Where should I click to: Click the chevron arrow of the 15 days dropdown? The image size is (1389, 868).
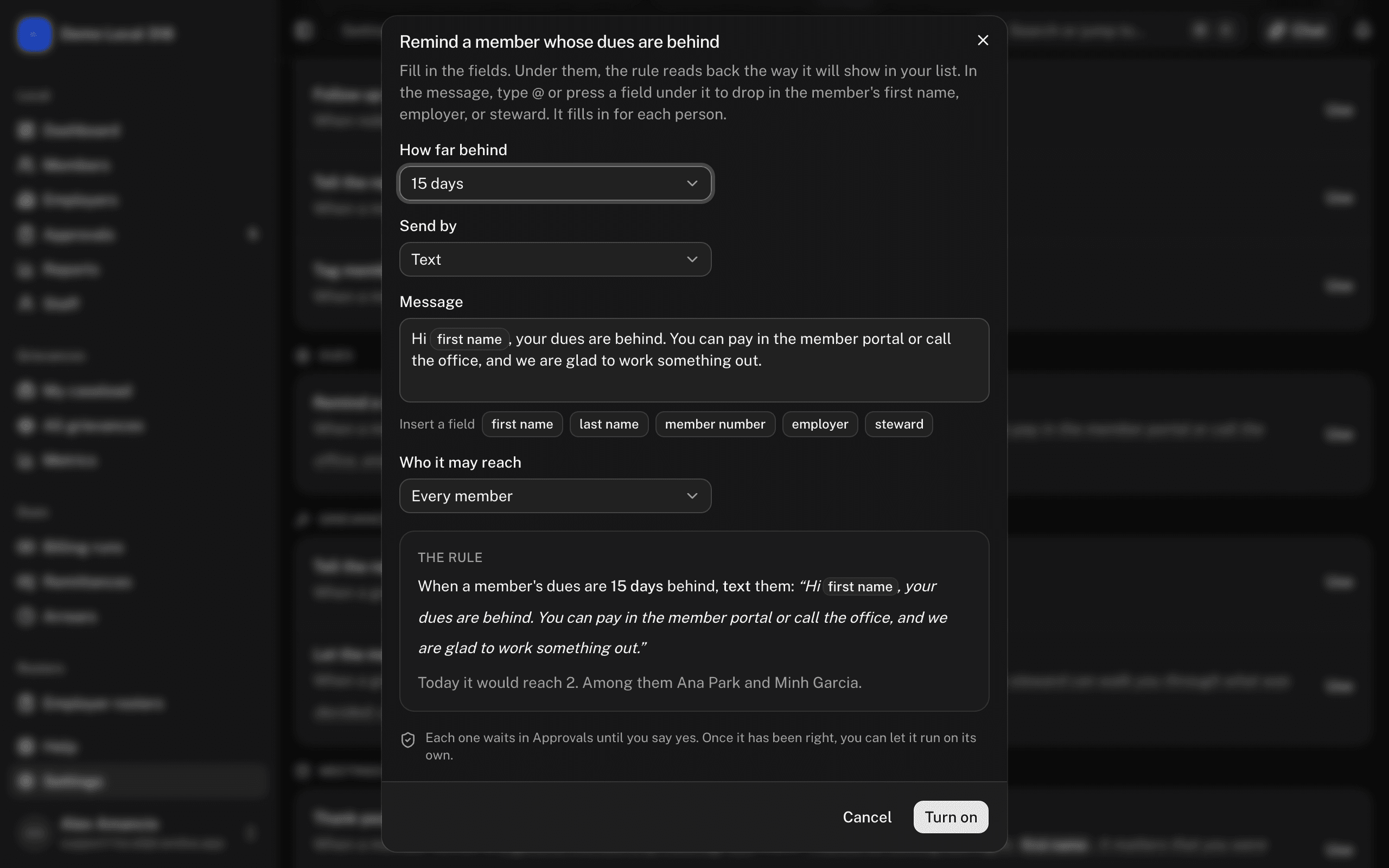[692, 183]
